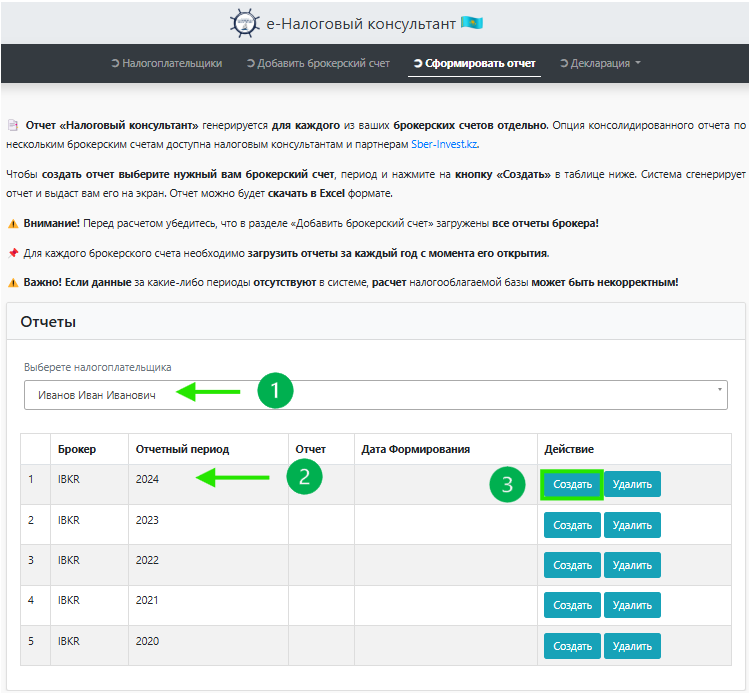Click the Kazakhstan flag icon in header
The height and width of the screenshot is (693, 751).
[x=472, y=23]
